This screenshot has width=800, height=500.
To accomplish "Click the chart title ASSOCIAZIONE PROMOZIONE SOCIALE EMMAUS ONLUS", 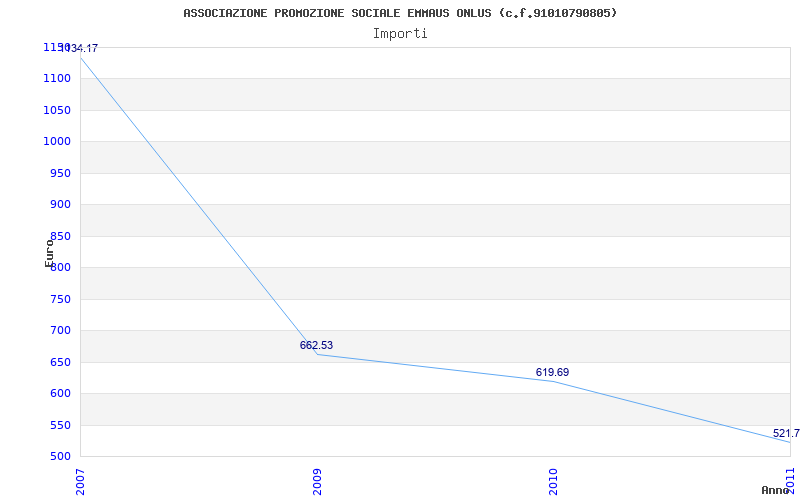I will 400,13.
